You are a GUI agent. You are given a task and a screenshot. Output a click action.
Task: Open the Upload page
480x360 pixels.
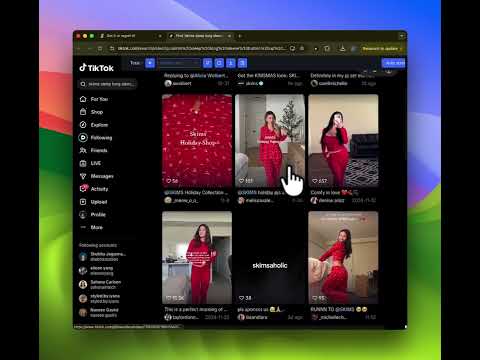(93, 202)
